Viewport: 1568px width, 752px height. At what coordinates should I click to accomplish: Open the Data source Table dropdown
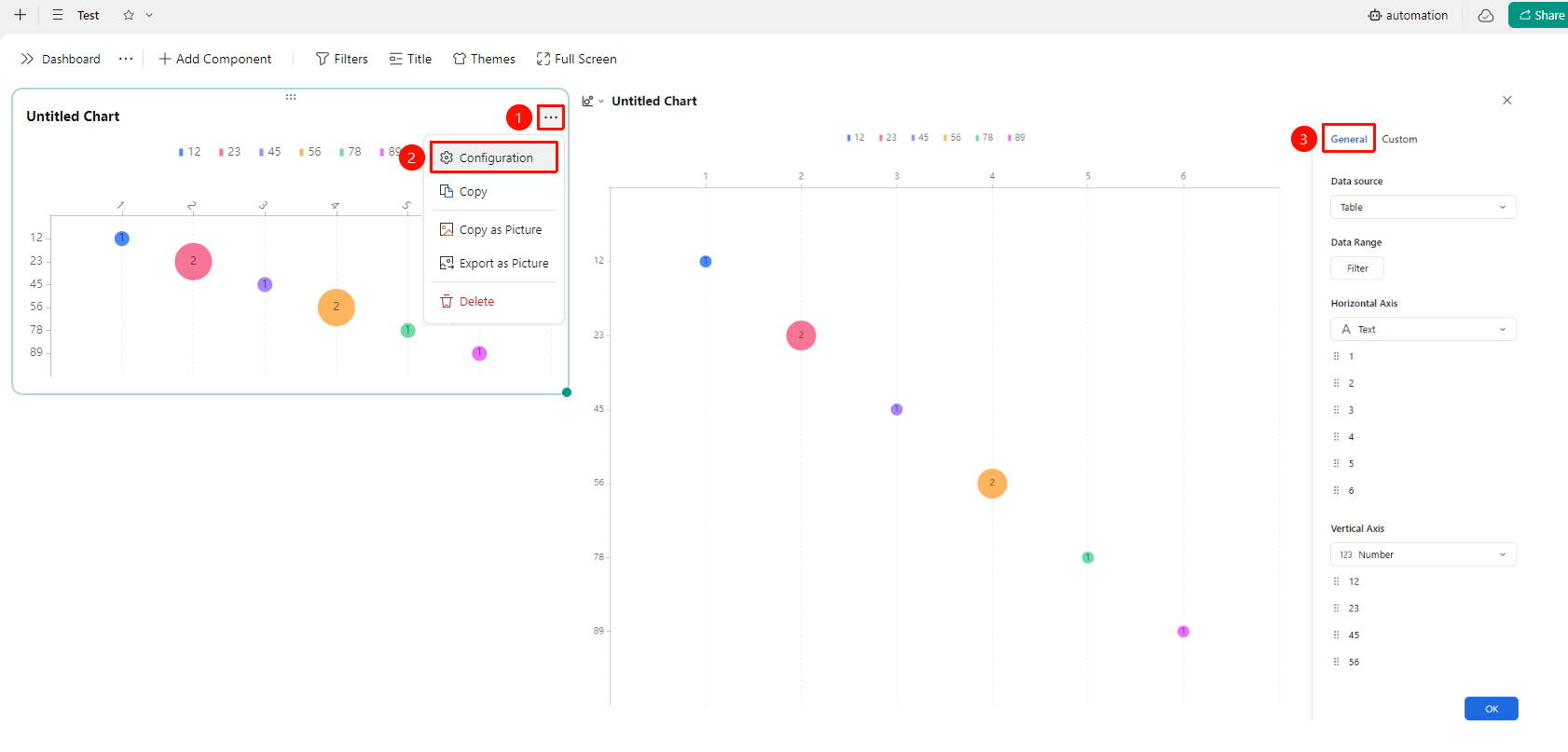(x=1424, y=207)
